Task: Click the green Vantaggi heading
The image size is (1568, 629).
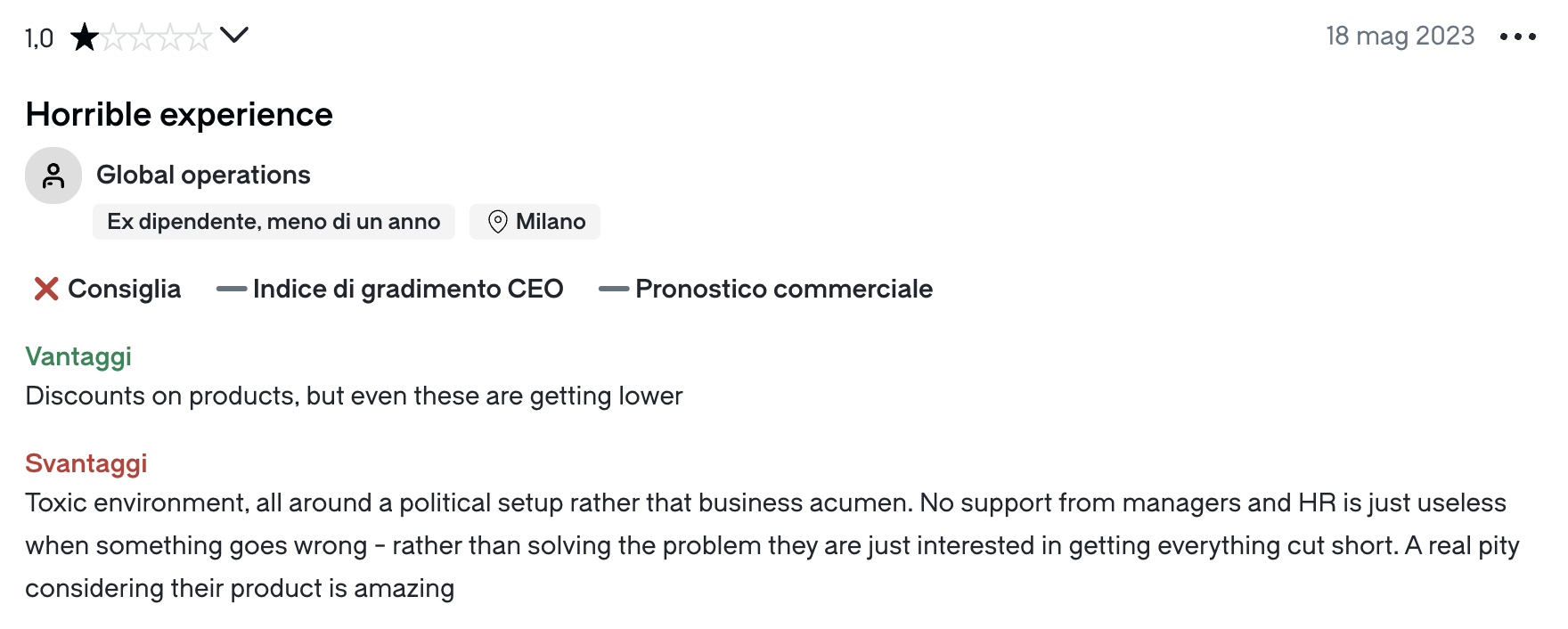Action: pos(78,356)
